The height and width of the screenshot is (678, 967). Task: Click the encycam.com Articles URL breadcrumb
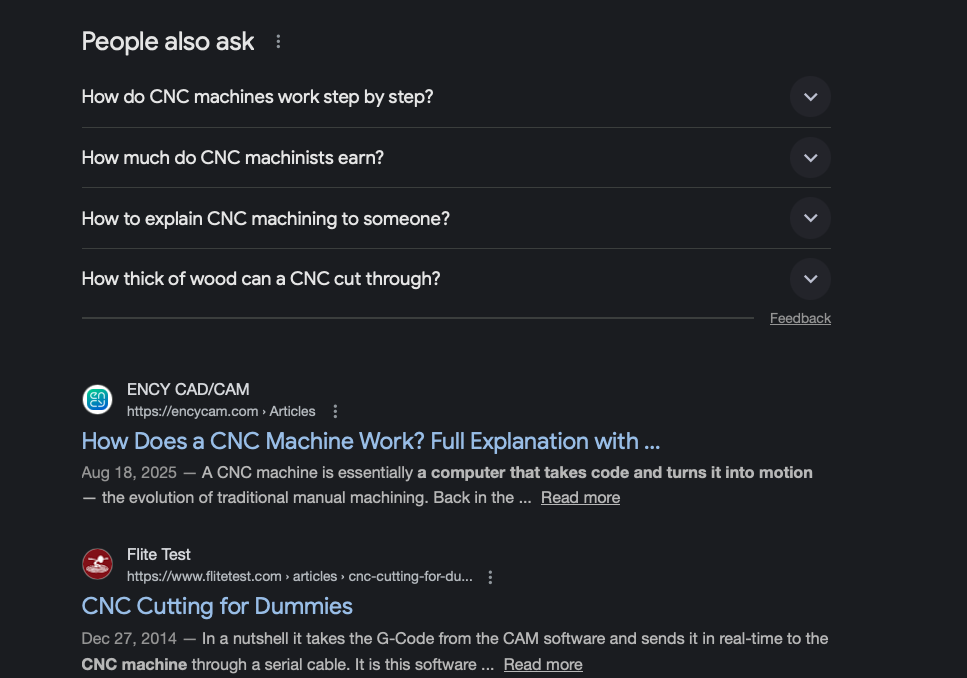pos(221,411)
